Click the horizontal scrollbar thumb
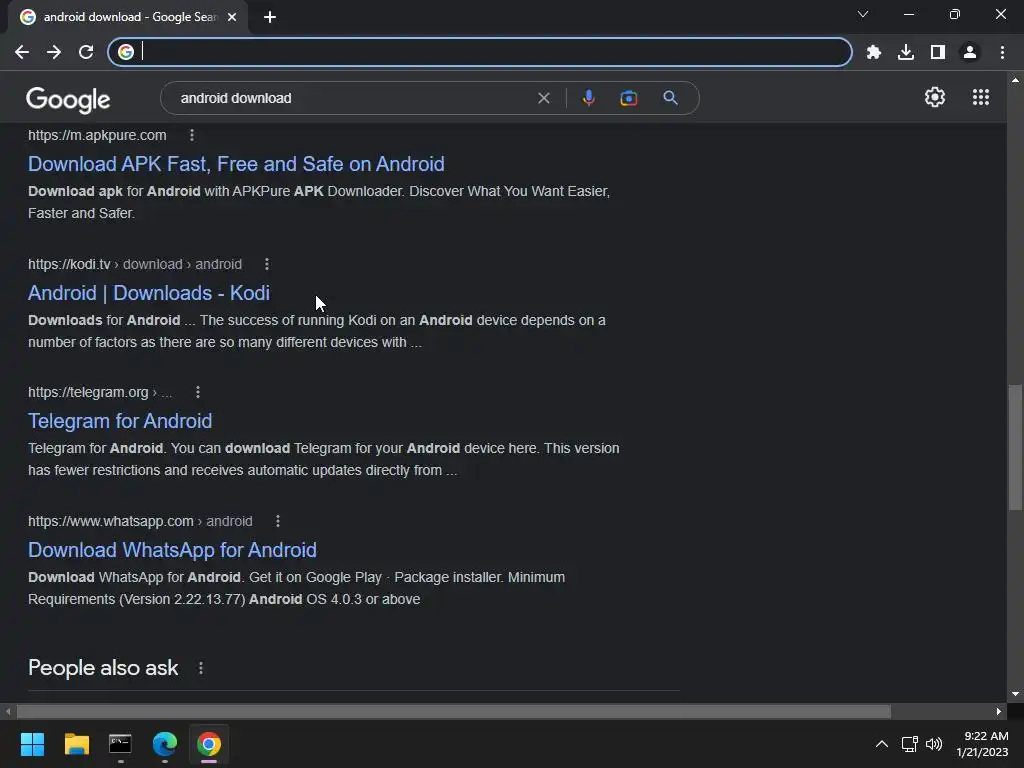The height and width of the screenshot is (768, 1024). tap(454, 711)
